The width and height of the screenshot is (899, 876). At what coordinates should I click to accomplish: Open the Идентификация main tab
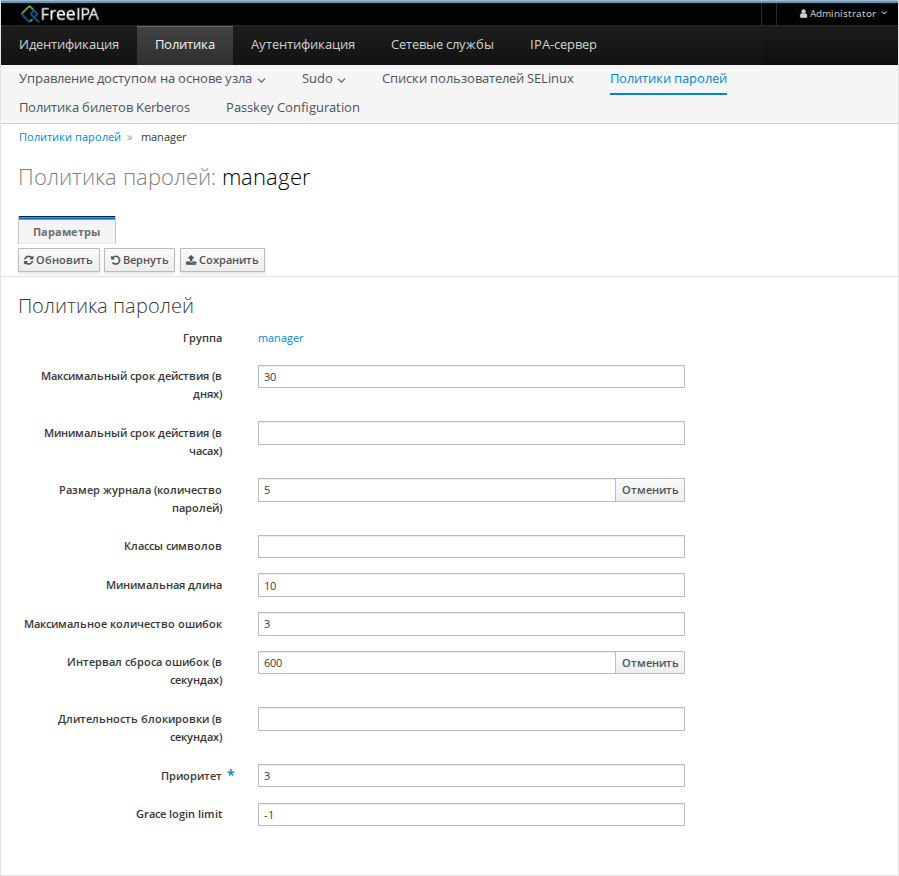click(x=69, y=45)
